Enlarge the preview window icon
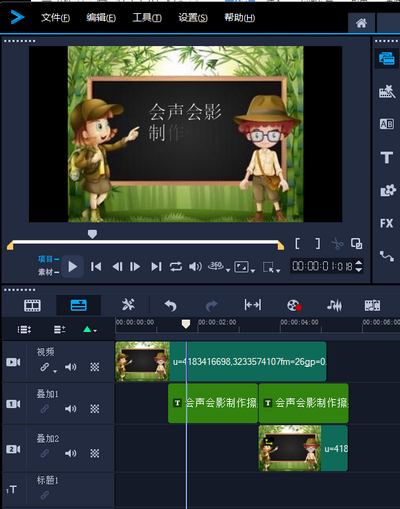Screen dimensions: 400x509 [x=356, y=244]
